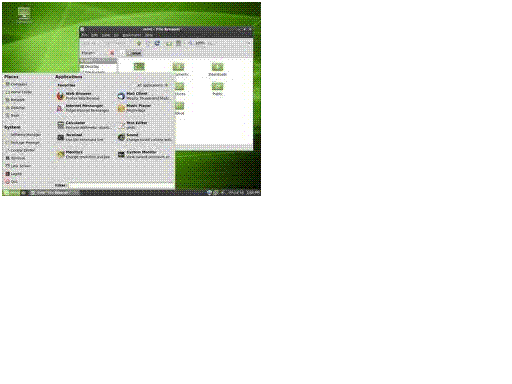This screenshot has width=512, height=384.
Task: Close the Places sidebar pane
Action: [112, 53]
